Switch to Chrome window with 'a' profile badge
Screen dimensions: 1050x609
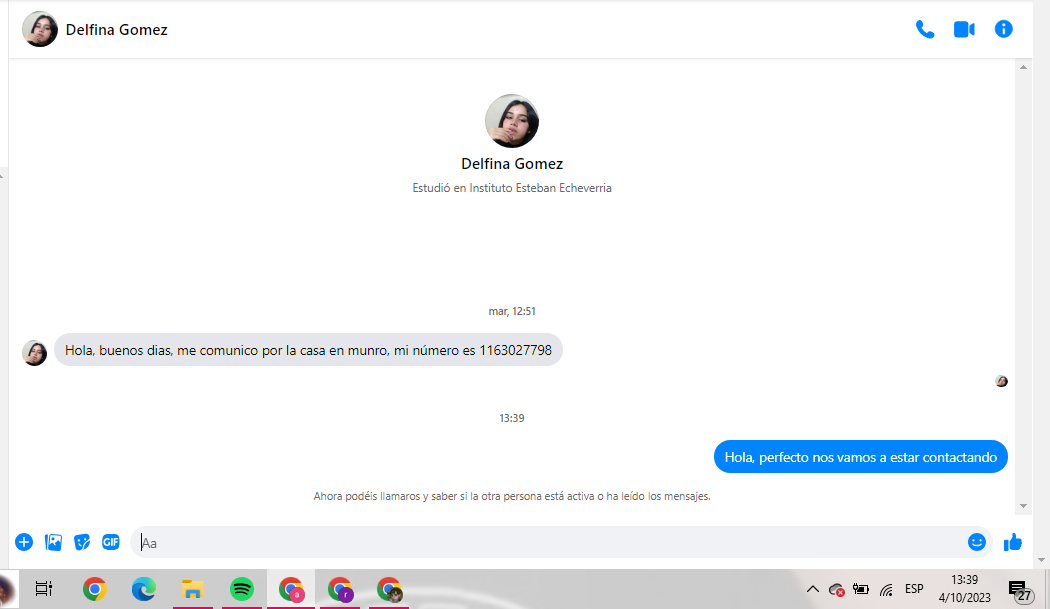coord(291,589)
